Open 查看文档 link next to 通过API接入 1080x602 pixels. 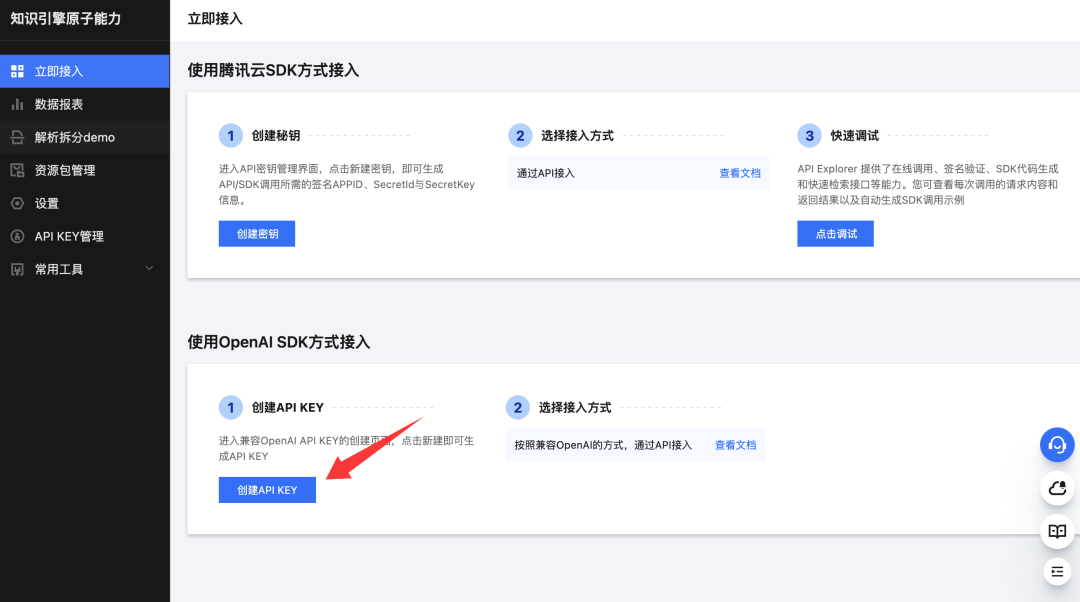[740, 173]
